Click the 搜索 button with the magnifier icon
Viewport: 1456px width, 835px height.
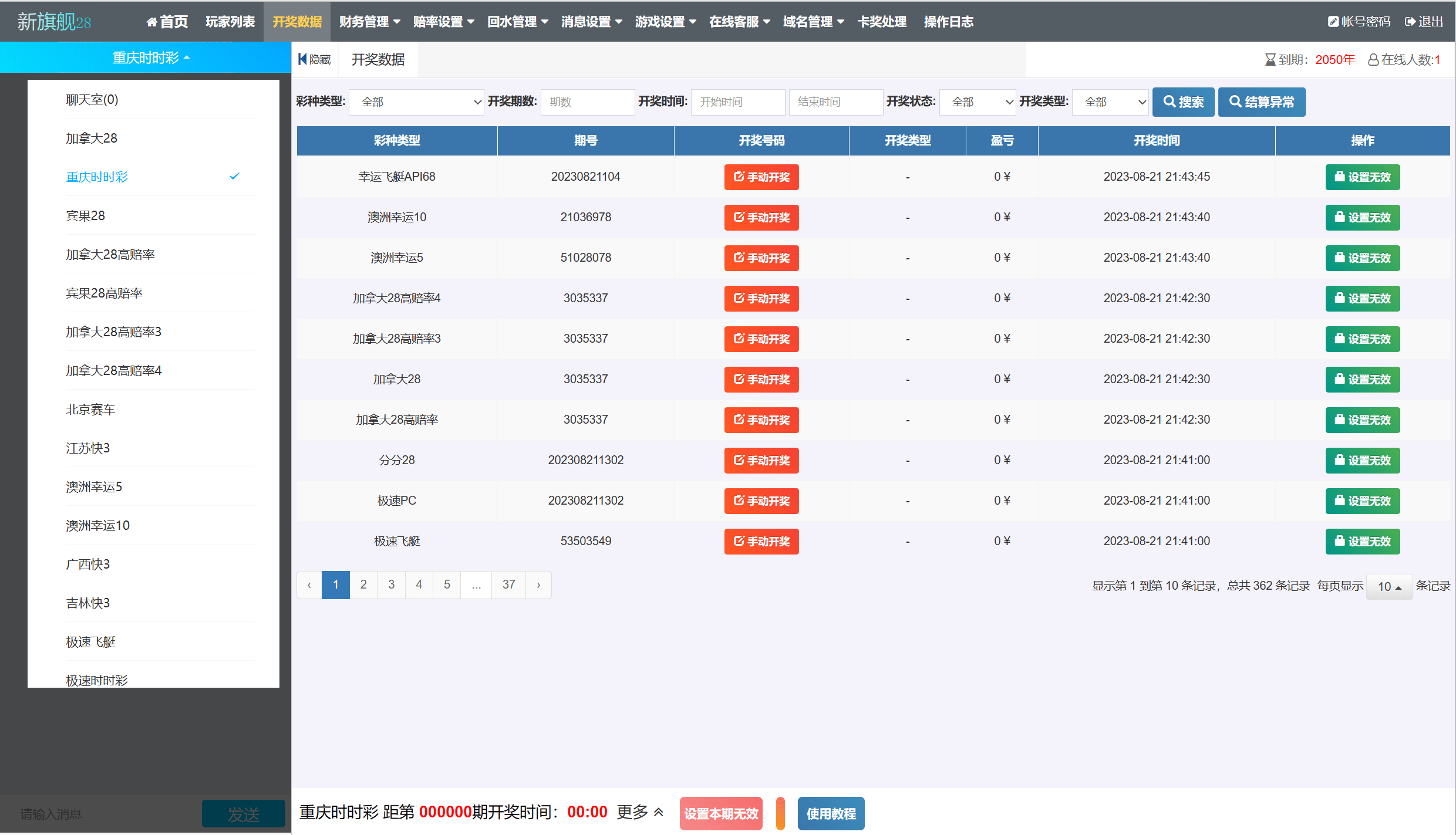coord(1183,102)
